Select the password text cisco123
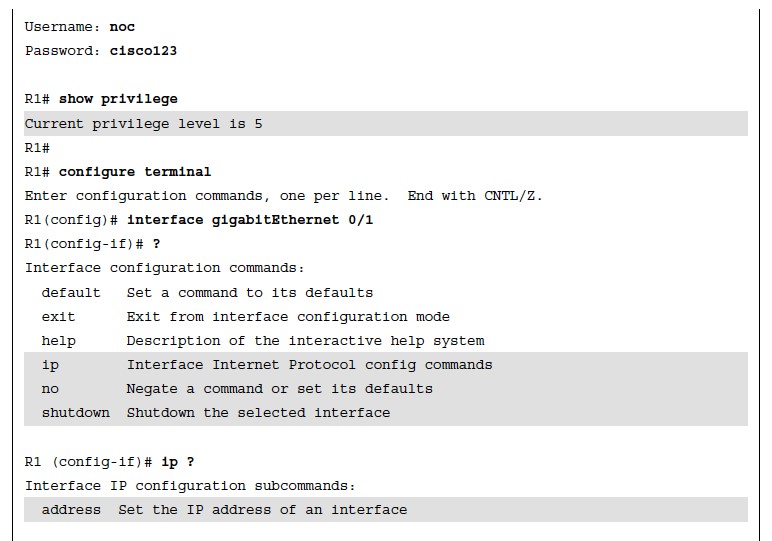 [143, 51]
